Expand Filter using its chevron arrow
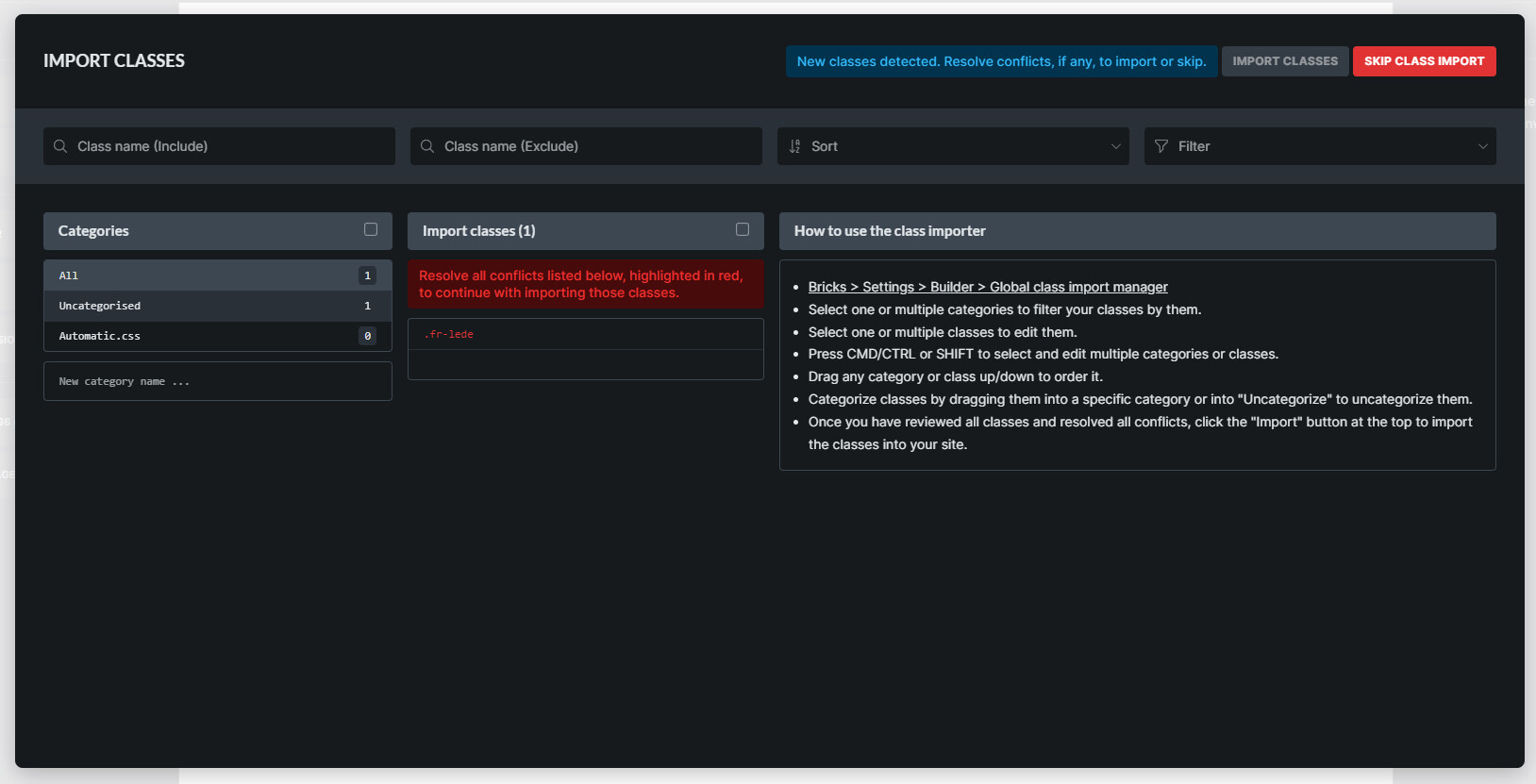1536x784 pixels. point(1482,146)
